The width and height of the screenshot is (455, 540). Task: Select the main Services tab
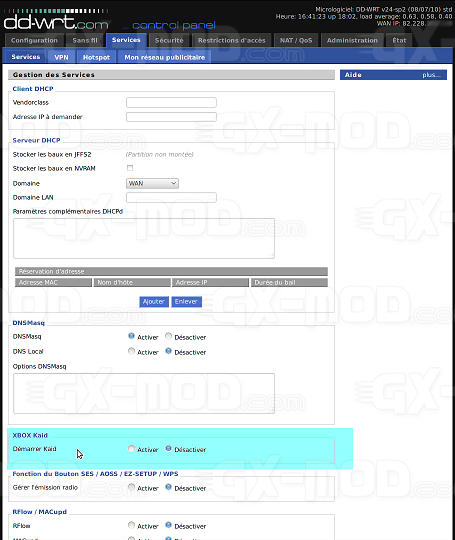[x=126, y=40]
